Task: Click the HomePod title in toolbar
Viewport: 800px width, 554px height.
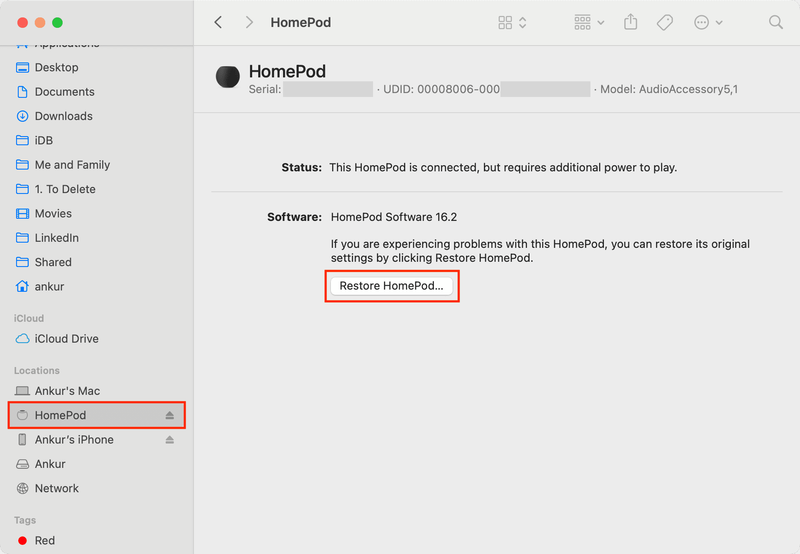Action: 301,22
